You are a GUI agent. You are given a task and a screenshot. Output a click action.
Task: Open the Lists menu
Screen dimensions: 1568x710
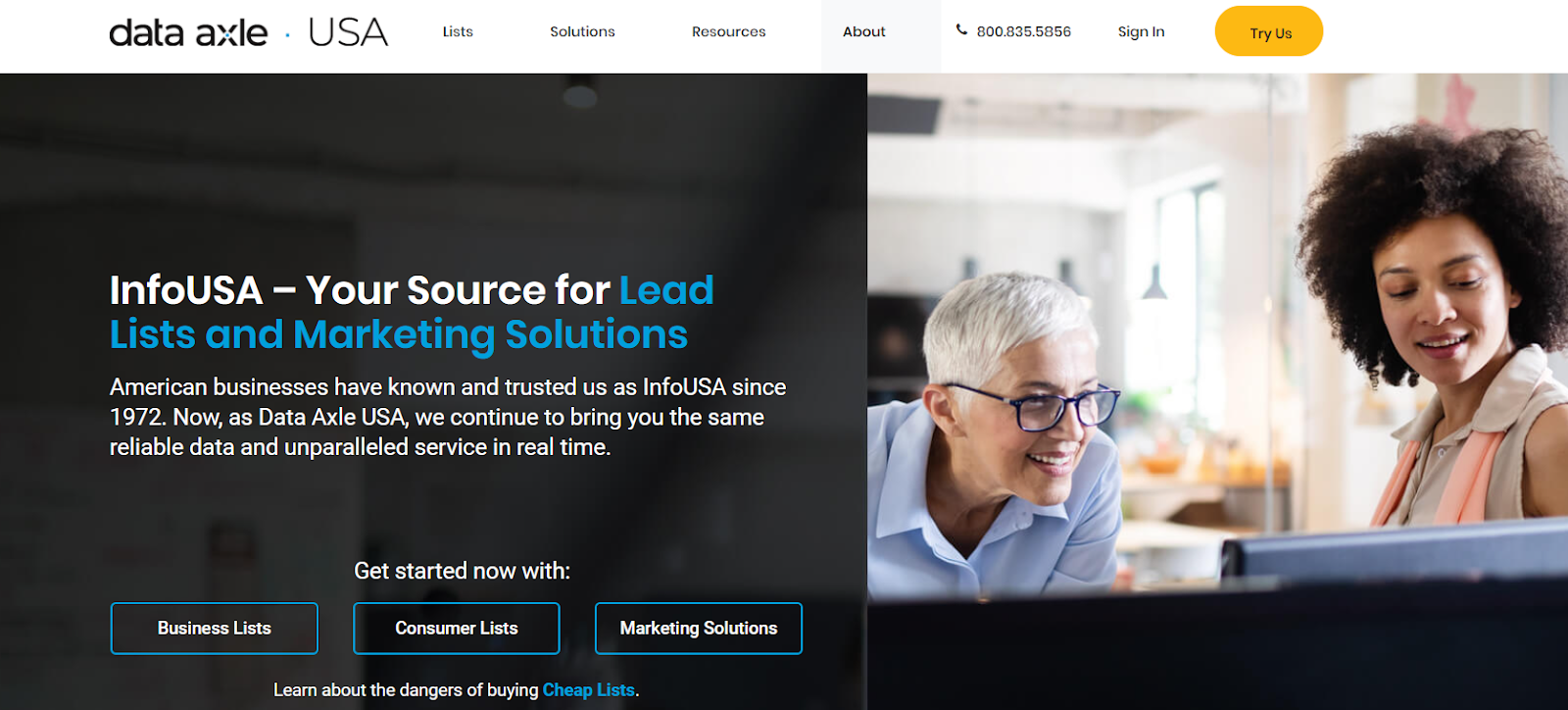[458, 31]
